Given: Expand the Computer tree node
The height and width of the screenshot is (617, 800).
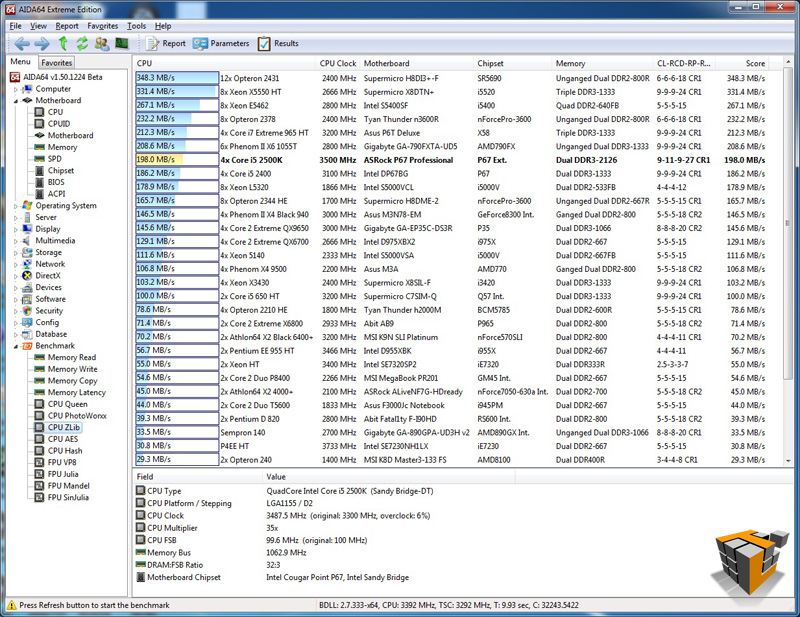Looking at the screenshot, I should pos(16,89).
